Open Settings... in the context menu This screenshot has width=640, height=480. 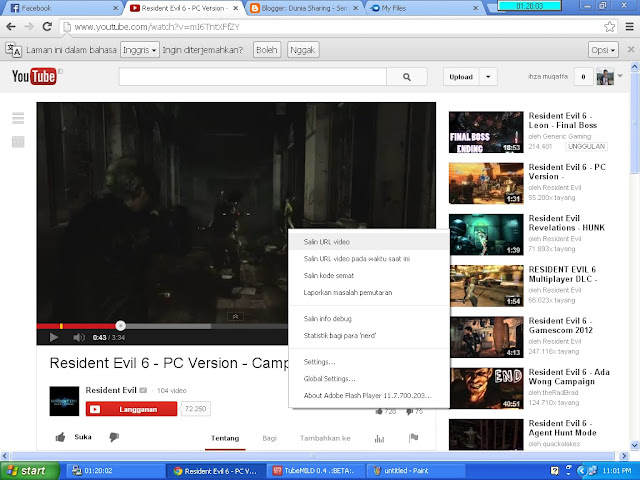pyautogui.click(x=369, y=362)
